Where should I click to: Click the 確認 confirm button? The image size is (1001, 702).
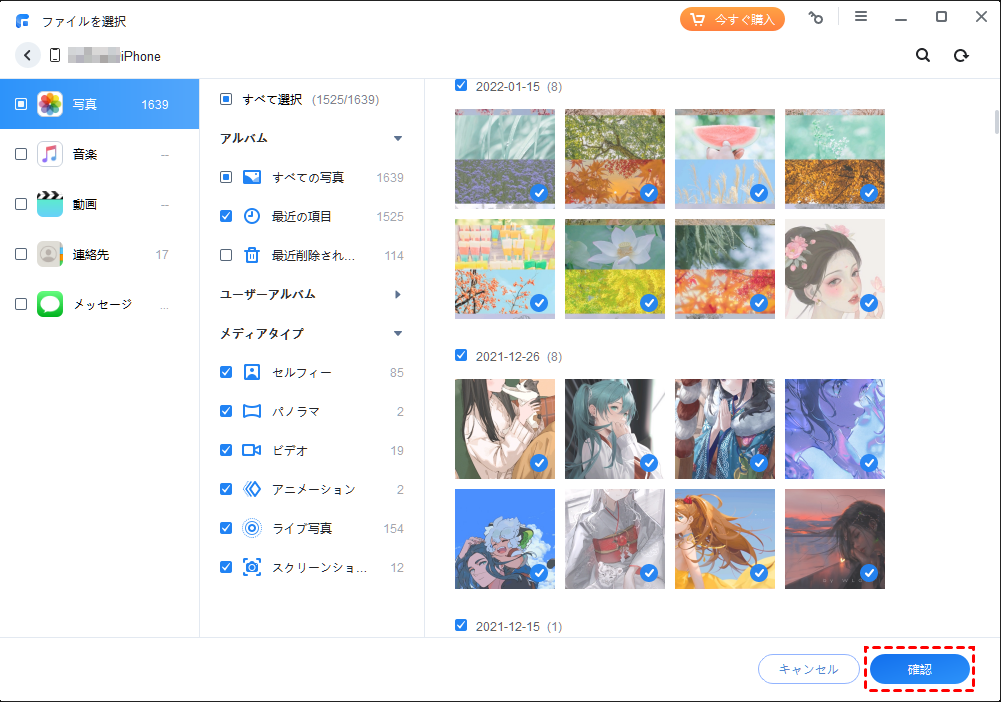[920, 669]
